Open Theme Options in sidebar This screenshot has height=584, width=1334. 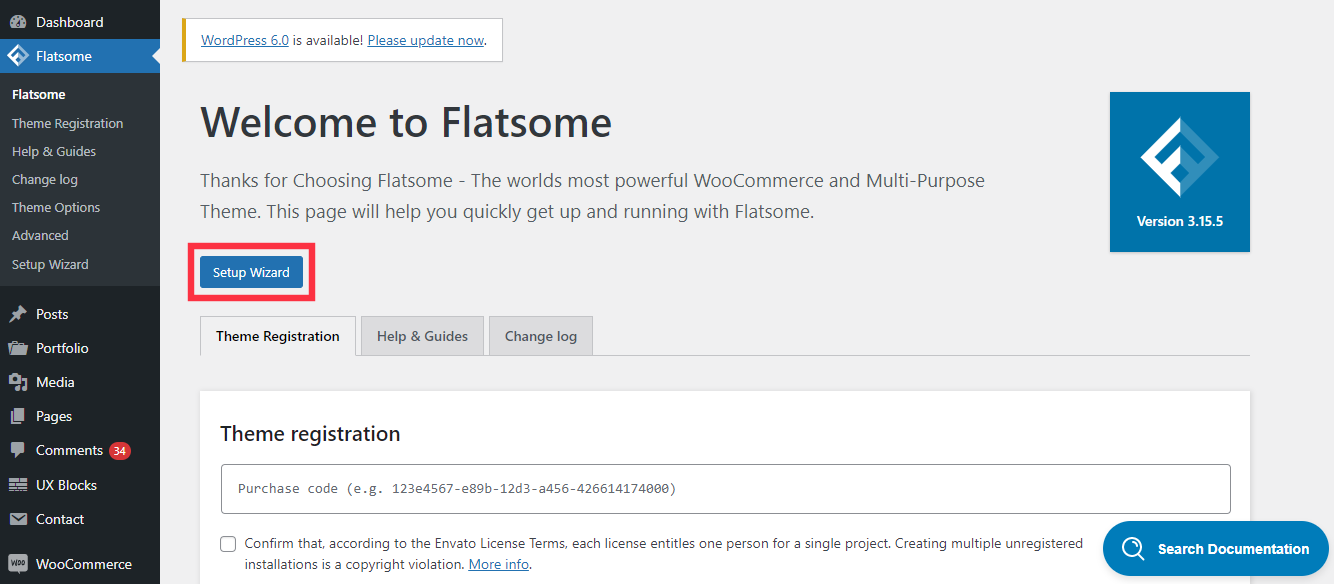click(x=56, y=207)
